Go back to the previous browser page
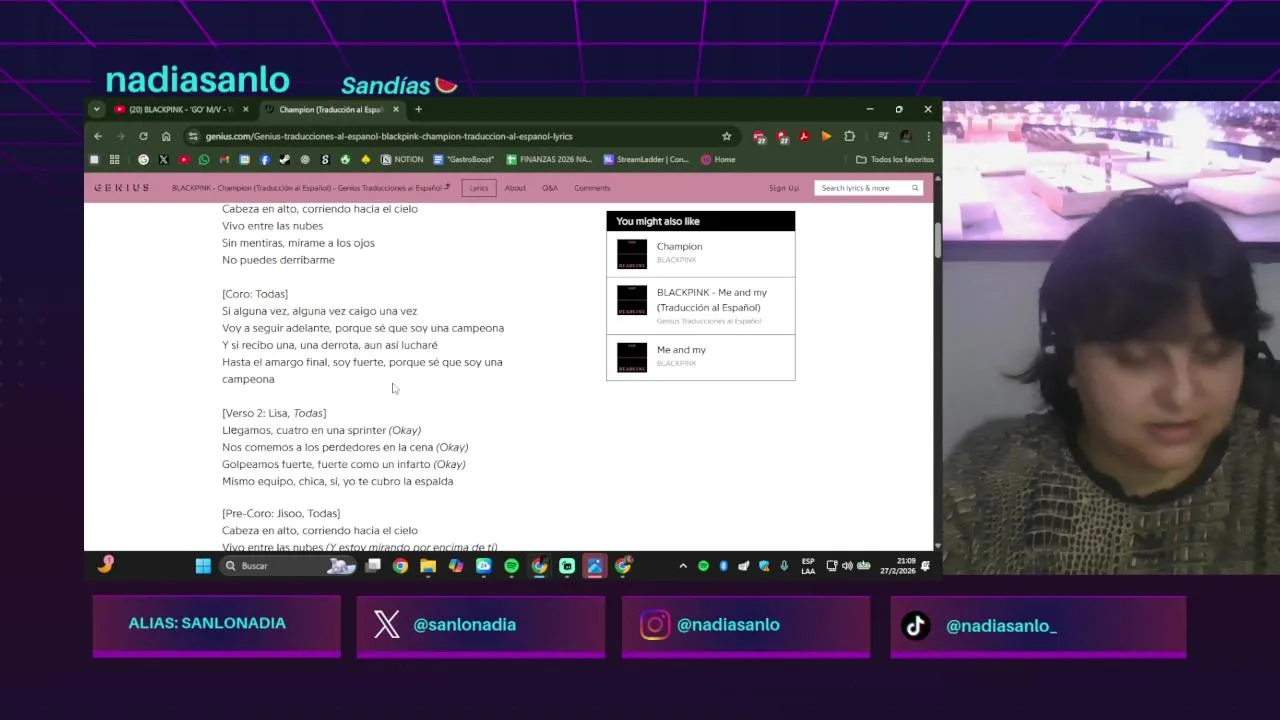 click(x=98, y=136)
